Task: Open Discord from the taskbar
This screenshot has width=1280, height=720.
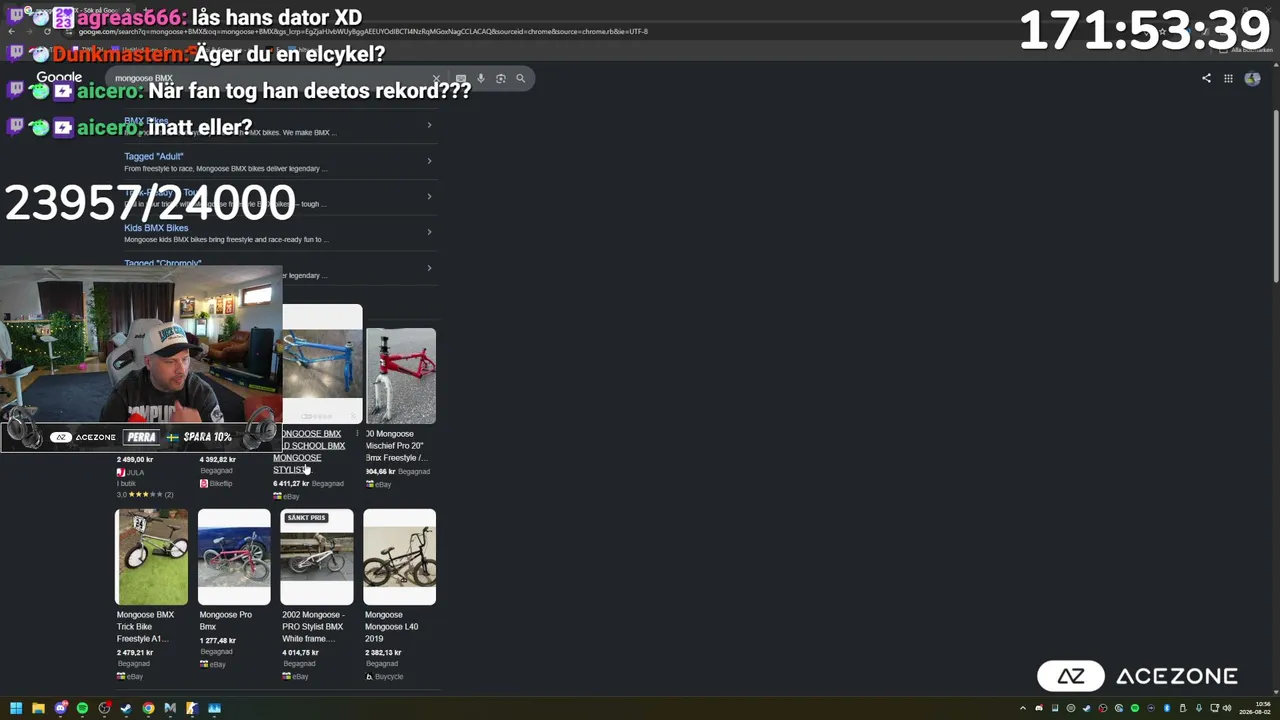Action: pos(60,708)
